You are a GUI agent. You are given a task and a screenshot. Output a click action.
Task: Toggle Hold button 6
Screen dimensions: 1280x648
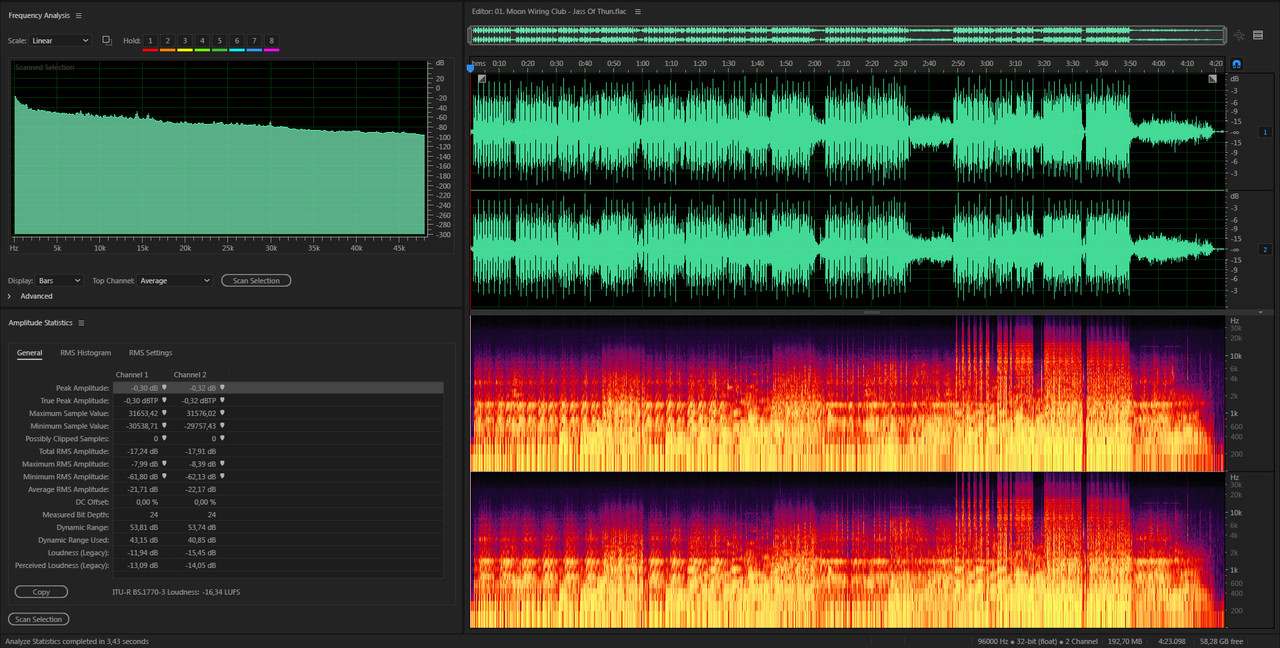[237, 41]
